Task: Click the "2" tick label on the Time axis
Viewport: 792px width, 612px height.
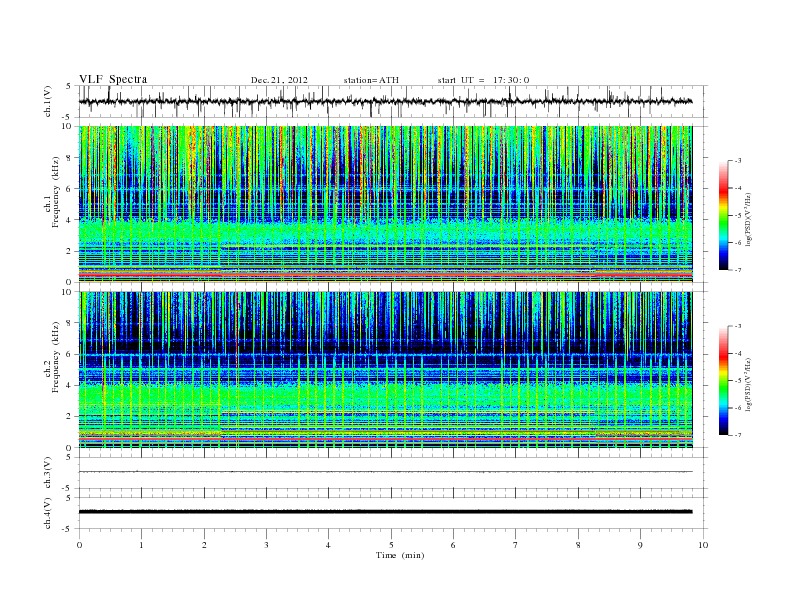Action: point(204,545)
